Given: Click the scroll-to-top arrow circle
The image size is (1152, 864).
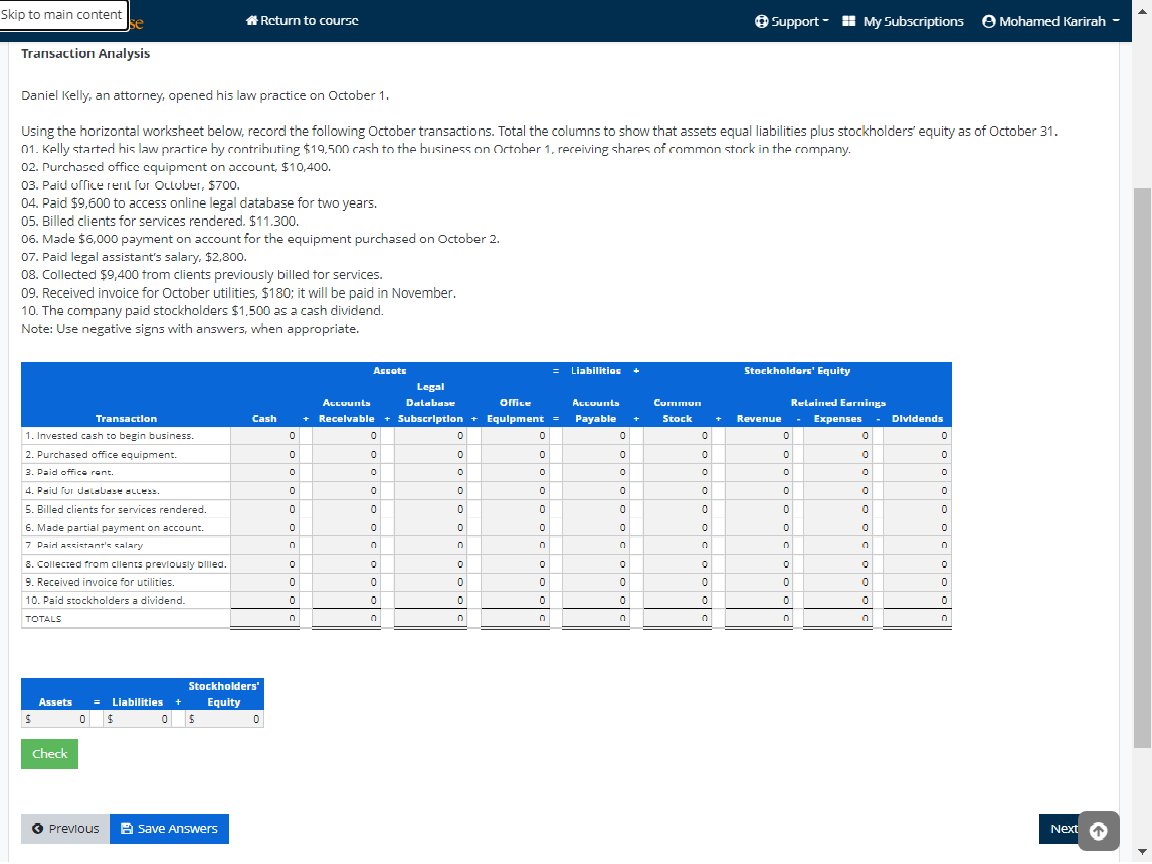Looking at the screenshot, I should coord(1098,831).
